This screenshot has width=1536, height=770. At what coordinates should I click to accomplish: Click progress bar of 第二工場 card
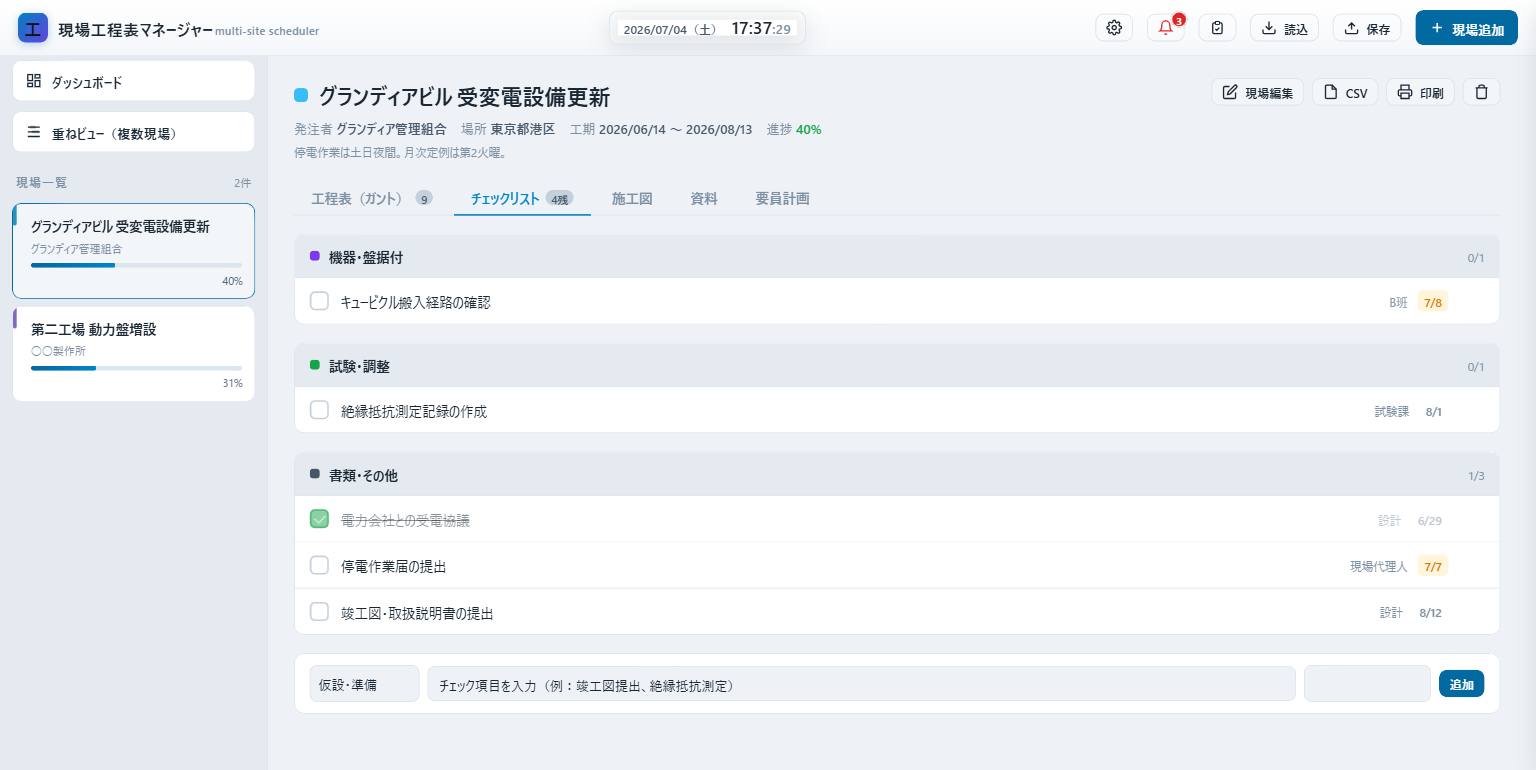click(x=136, y=368)
